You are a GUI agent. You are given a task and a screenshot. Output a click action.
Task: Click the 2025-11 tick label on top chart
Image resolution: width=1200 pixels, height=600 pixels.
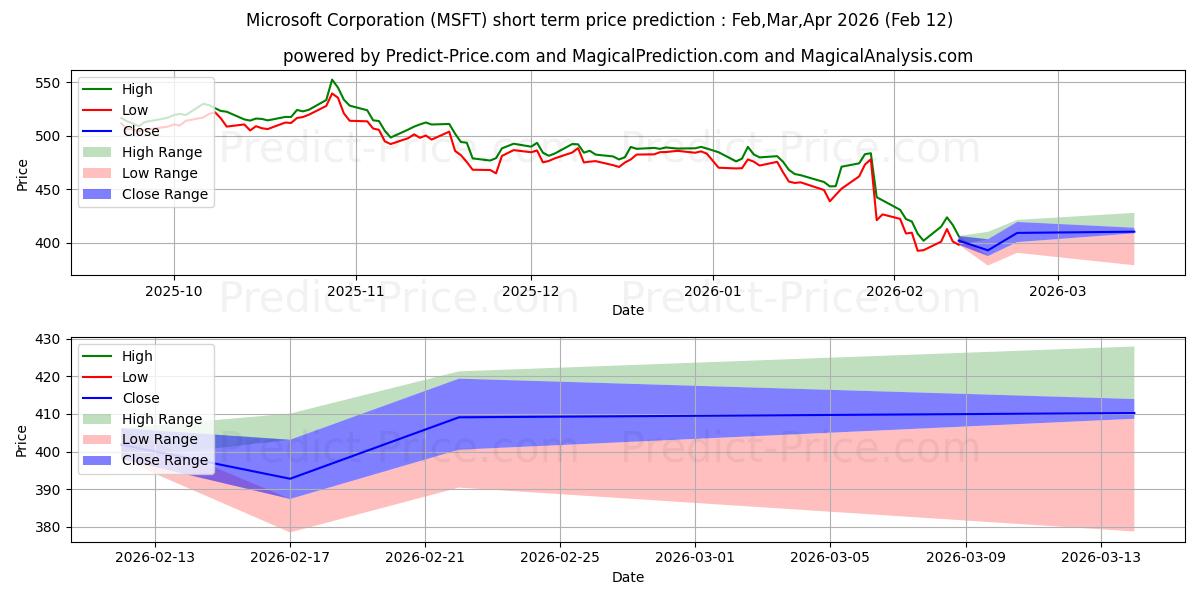[355, 292]
